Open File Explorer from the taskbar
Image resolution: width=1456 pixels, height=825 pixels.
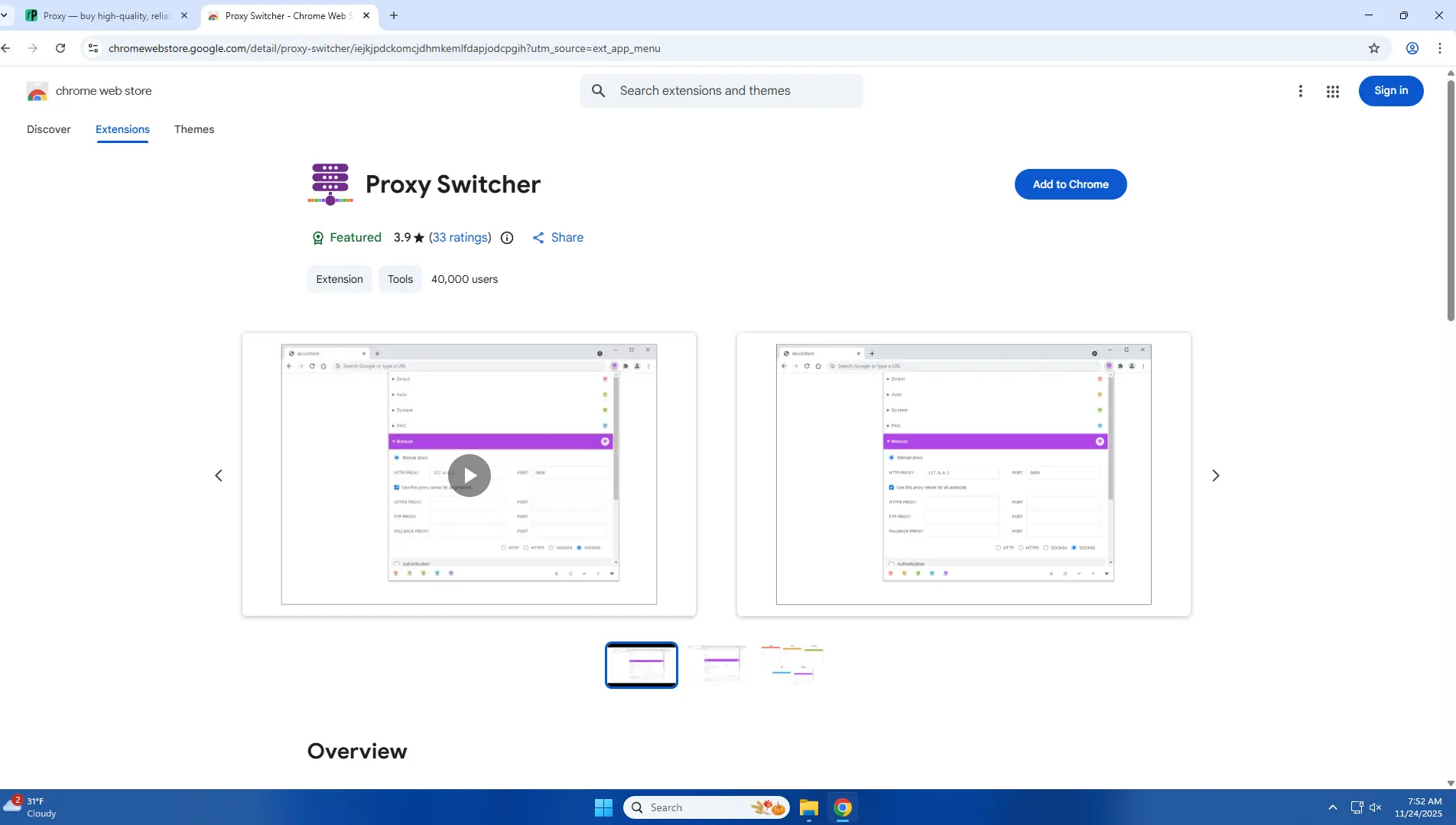coord(808,807)
